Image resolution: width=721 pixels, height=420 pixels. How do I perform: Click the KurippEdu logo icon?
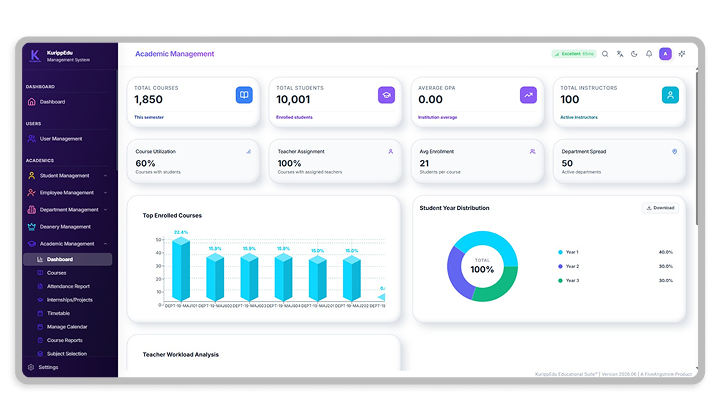pos(35,56)
